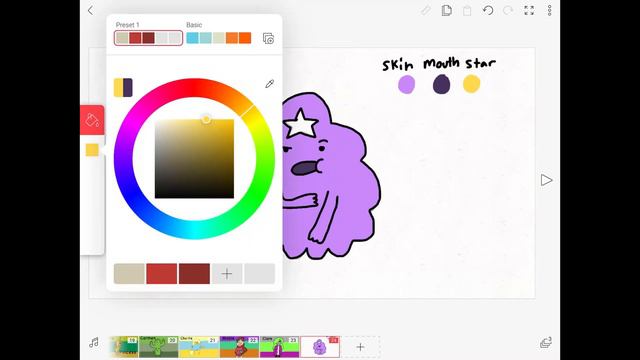Image resolution: width=640 pixels, height=360 pixels.
Task: Go back with the top-left arrow
Action: (91, 11)
